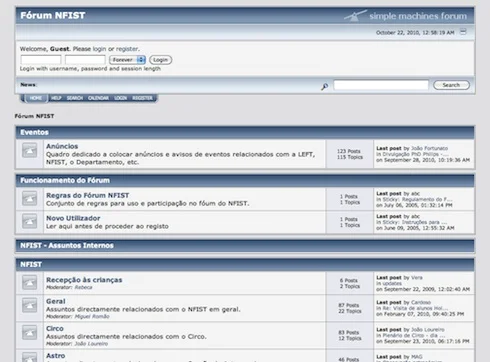Image resolution: width=490 pixels, height=362 pixels.
Task: Focus the username input field
Action: click(41, 60)
